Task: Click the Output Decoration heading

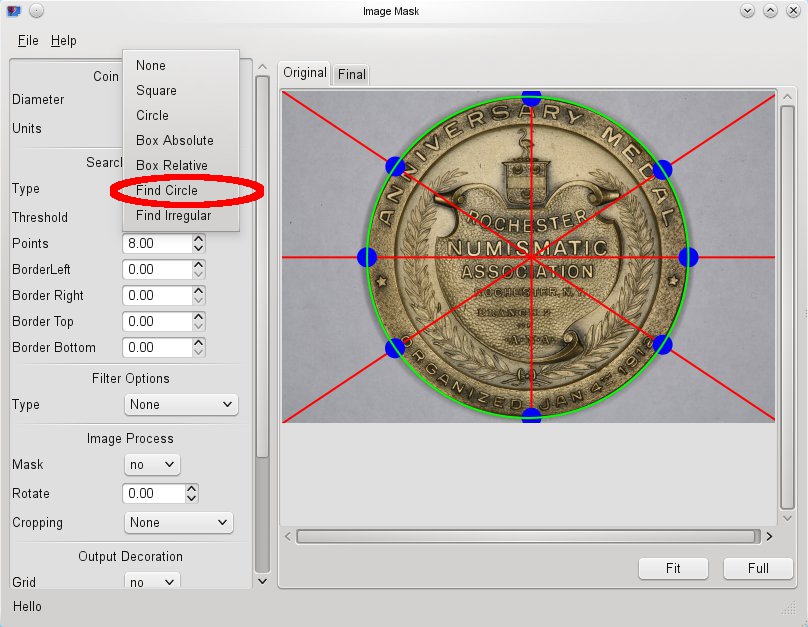Action: pos(130,556)
